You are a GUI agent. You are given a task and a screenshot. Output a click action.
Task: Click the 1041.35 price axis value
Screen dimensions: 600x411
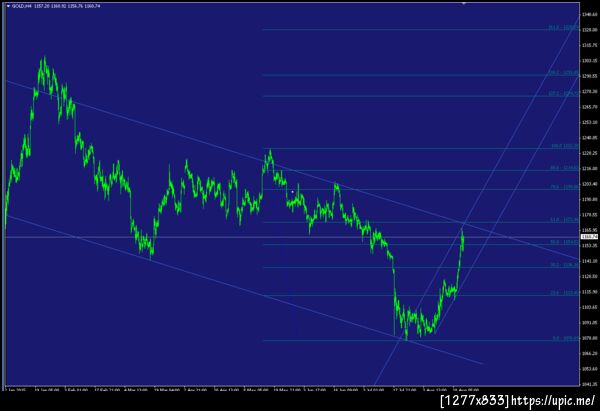589,384
